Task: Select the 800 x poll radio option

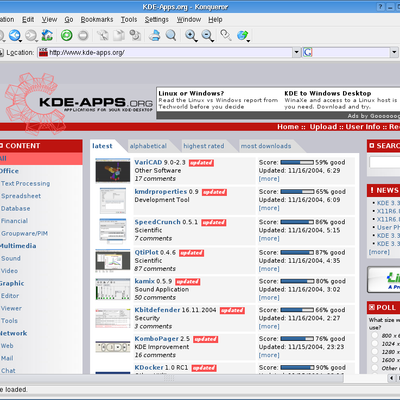Action: (375, 335)
